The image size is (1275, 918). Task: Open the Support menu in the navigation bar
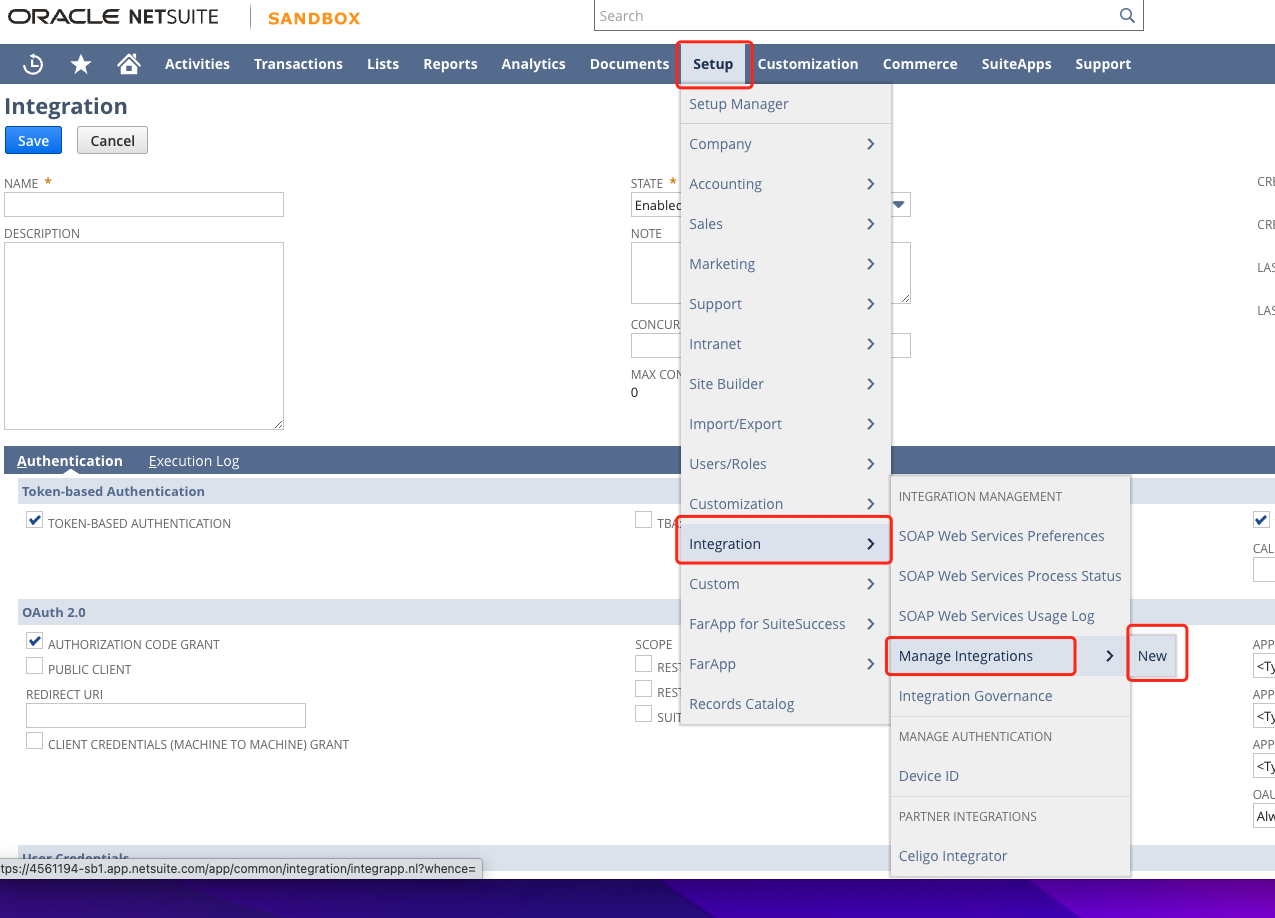tap(1103, 64)
